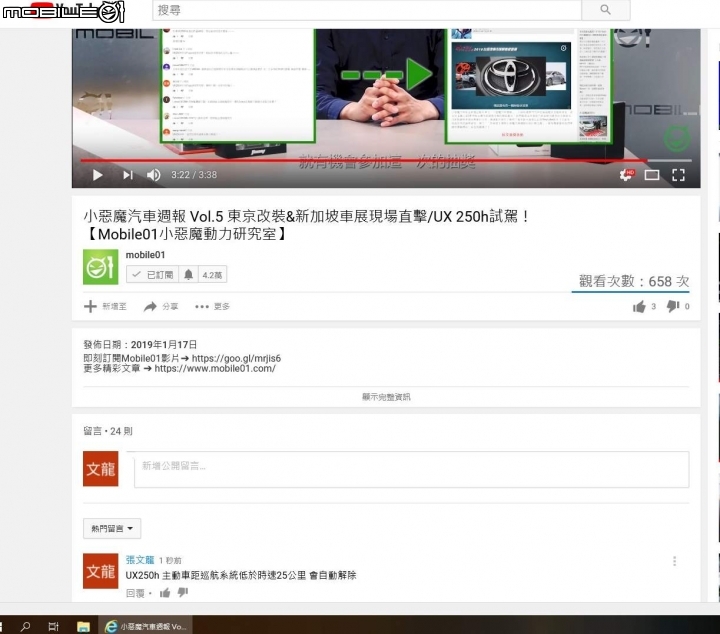This screenshot has height=634, width=720.
Task: Click the 1 秒前 comment timestamp
Action: click(x=170, y=560)
